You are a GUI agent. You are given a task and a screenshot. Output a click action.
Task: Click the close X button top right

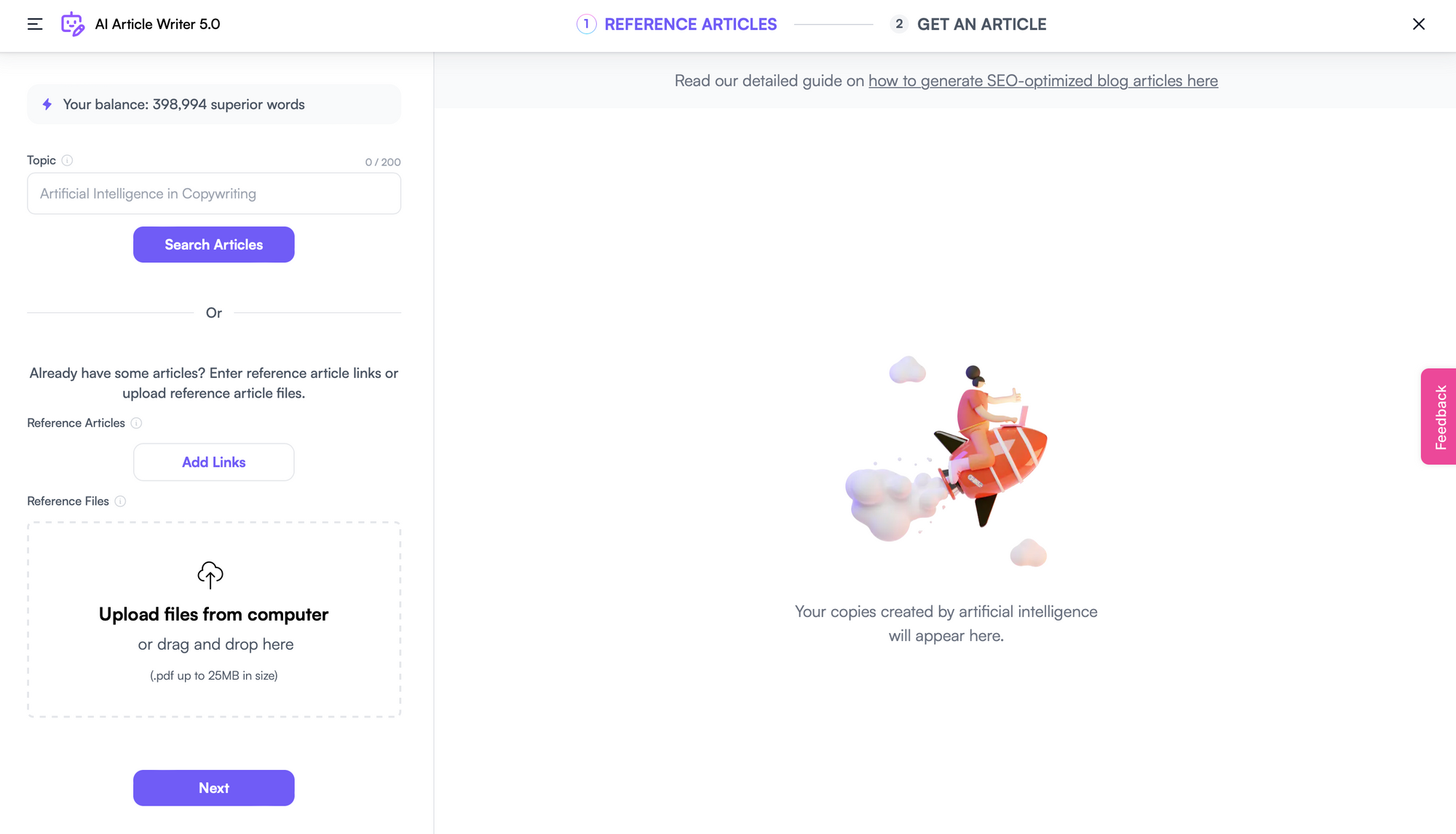1419,25
